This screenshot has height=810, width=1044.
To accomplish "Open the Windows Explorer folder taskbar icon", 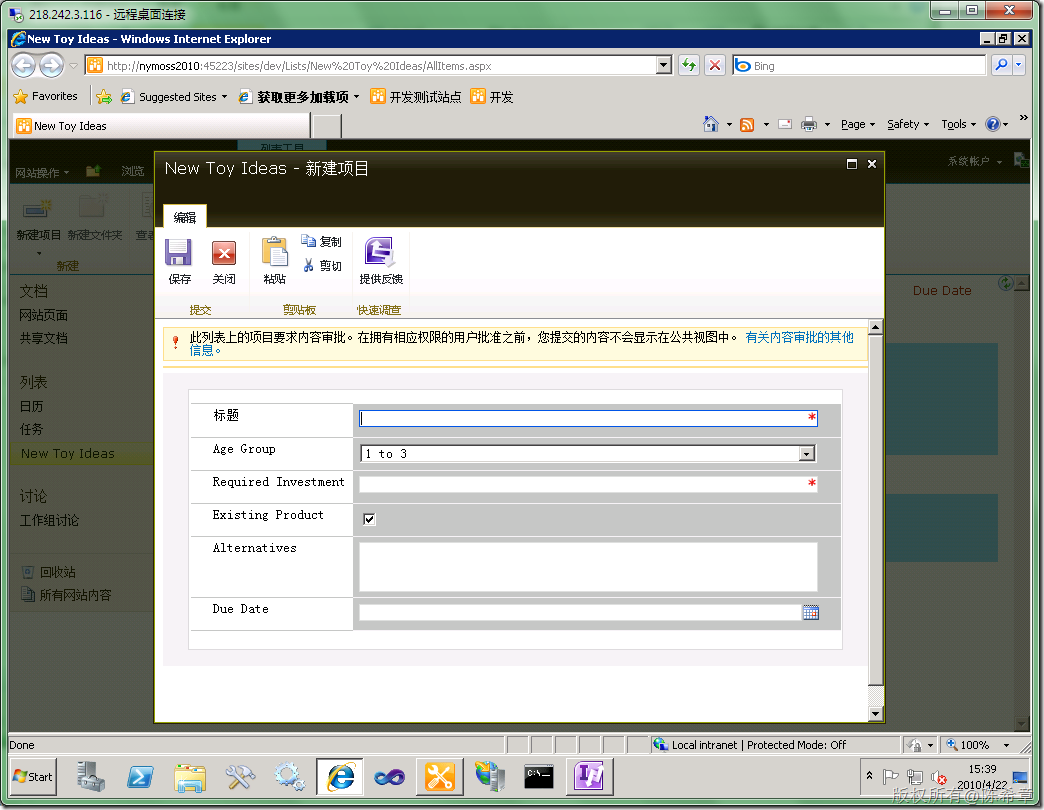I will pos(190,777).
